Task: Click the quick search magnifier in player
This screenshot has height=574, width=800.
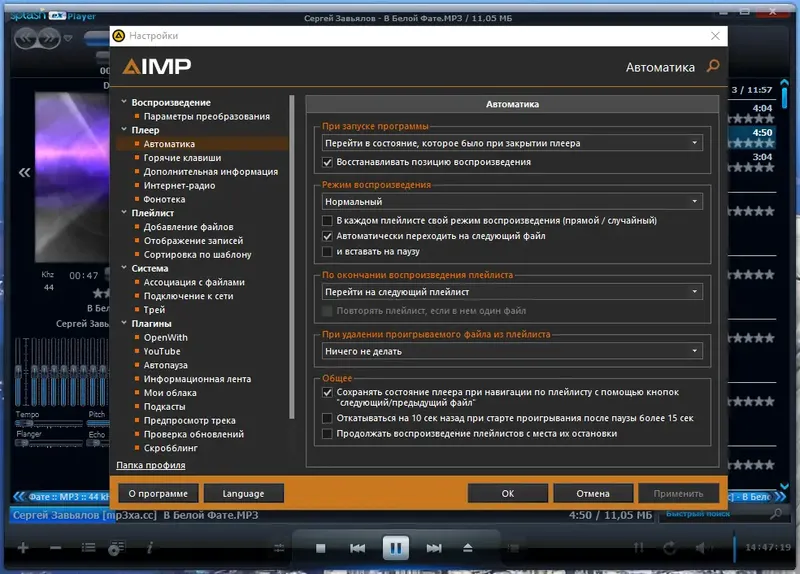Action: pyautogui.click(x=775, y=514)
